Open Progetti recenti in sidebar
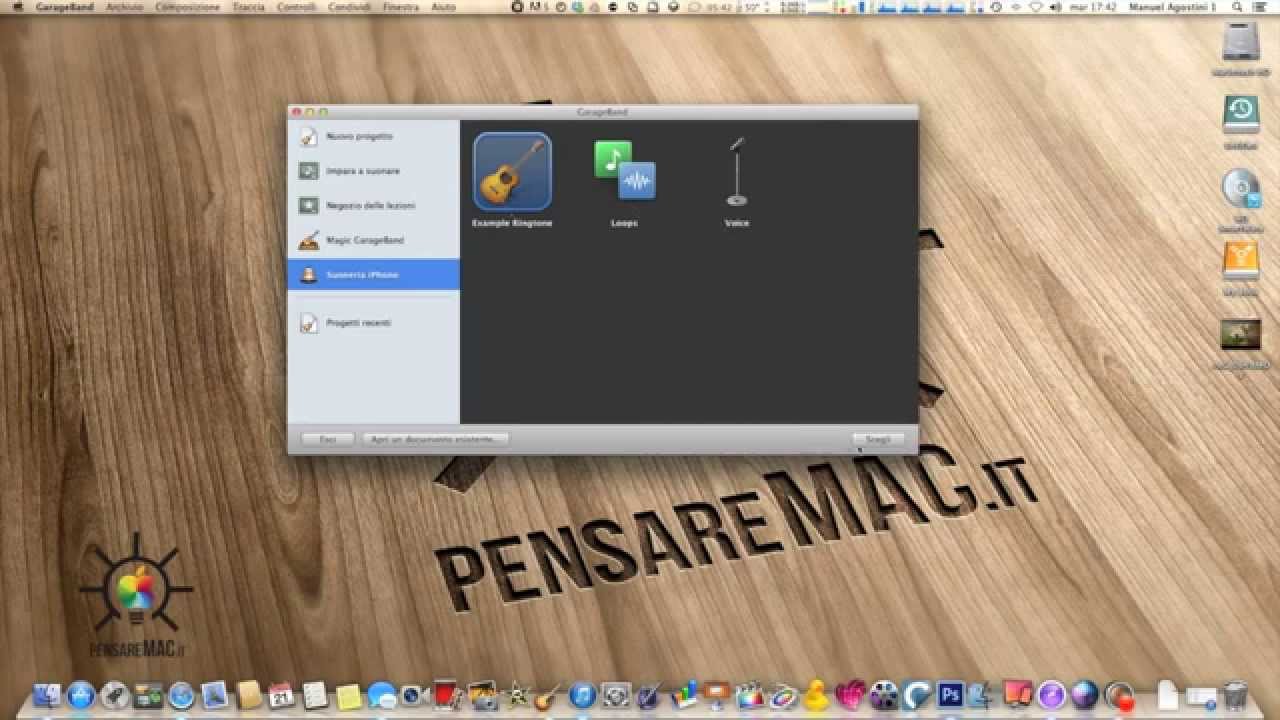 (x=374, y=323)
